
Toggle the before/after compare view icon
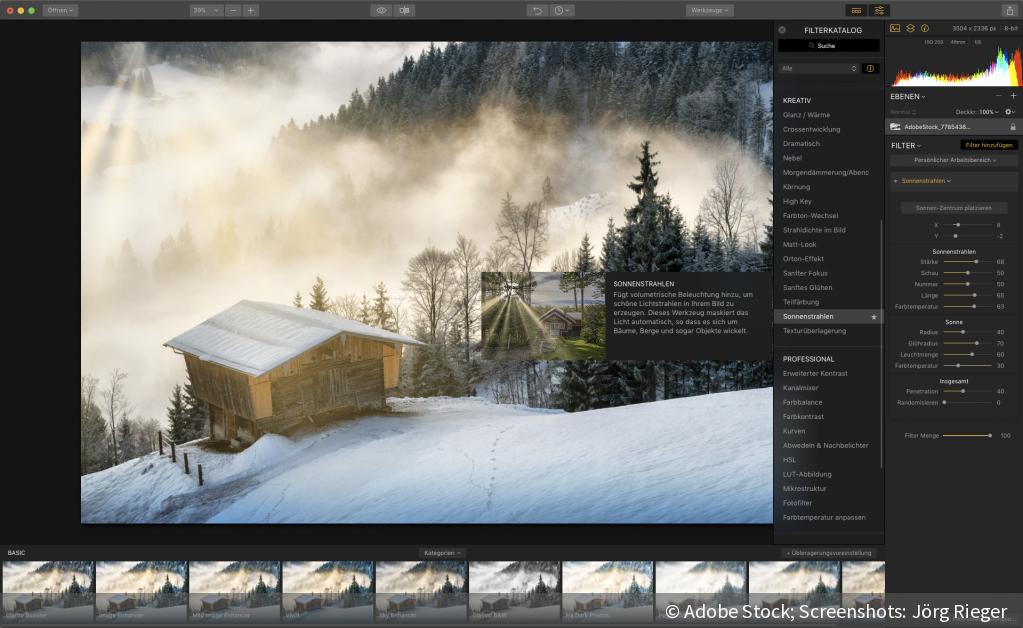[x=405, y=10]
